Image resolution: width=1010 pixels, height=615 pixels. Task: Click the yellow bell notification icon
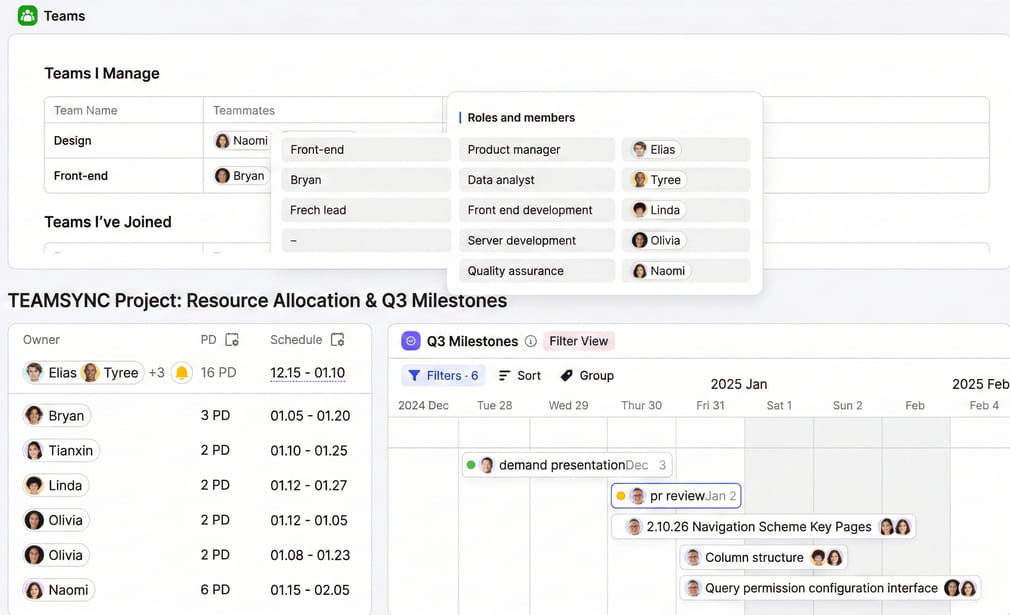tap(181, 373)
